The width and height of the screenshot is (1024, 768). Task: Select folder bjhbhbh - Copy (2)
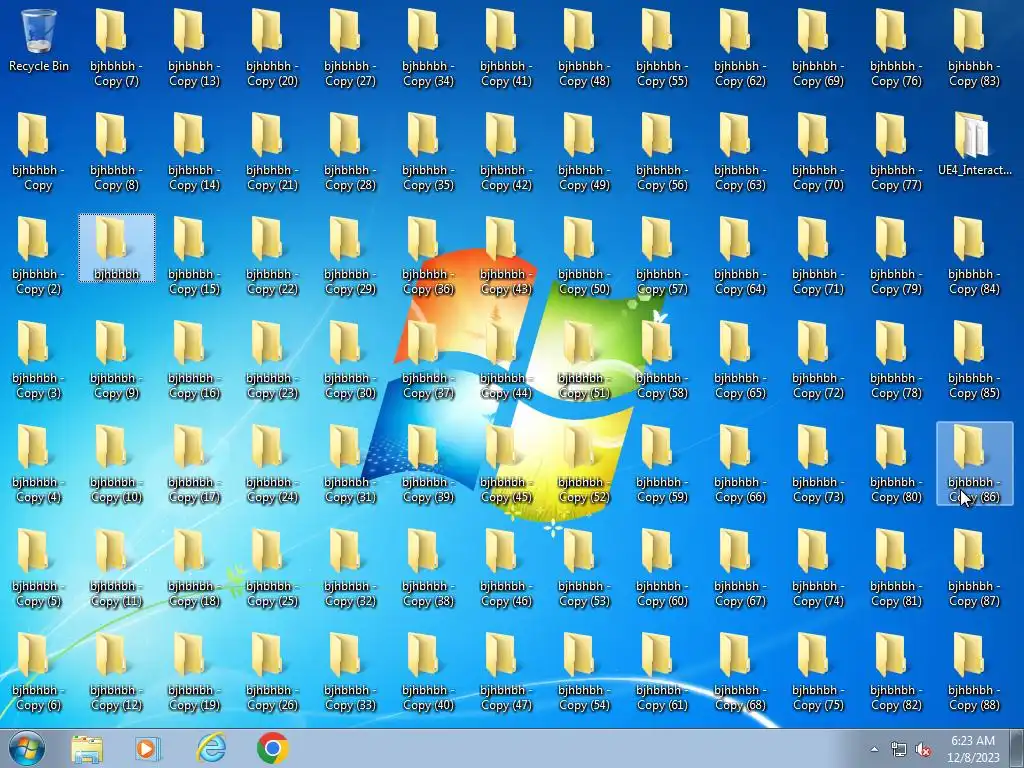[x=39, y=256]
